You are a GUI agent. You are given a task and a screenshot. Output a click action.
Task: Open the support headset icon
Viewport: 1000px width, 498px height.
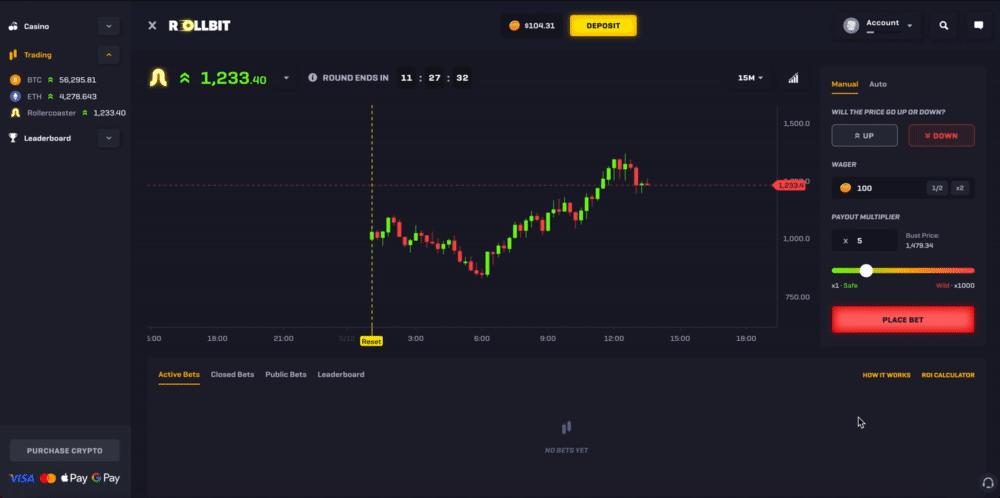click(x=987, y=483)
